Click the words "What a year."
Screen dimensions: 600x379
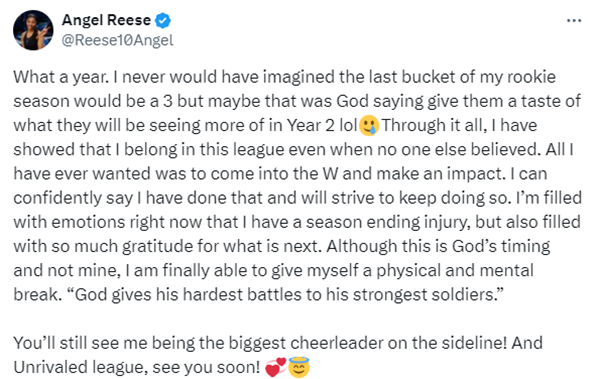(60, 77)
